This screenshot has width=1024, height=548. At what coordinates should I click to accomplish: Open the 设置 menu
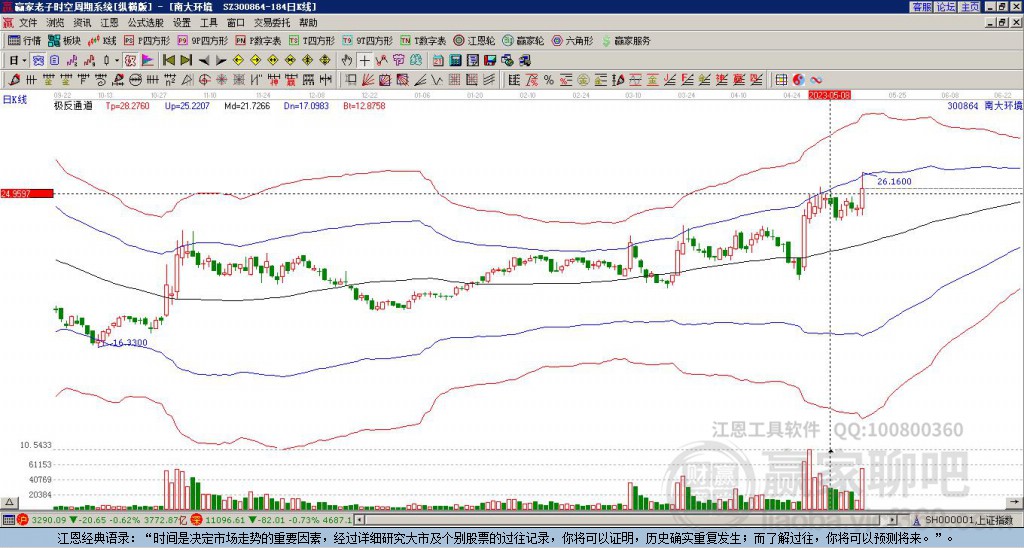(x=182, y=23)
